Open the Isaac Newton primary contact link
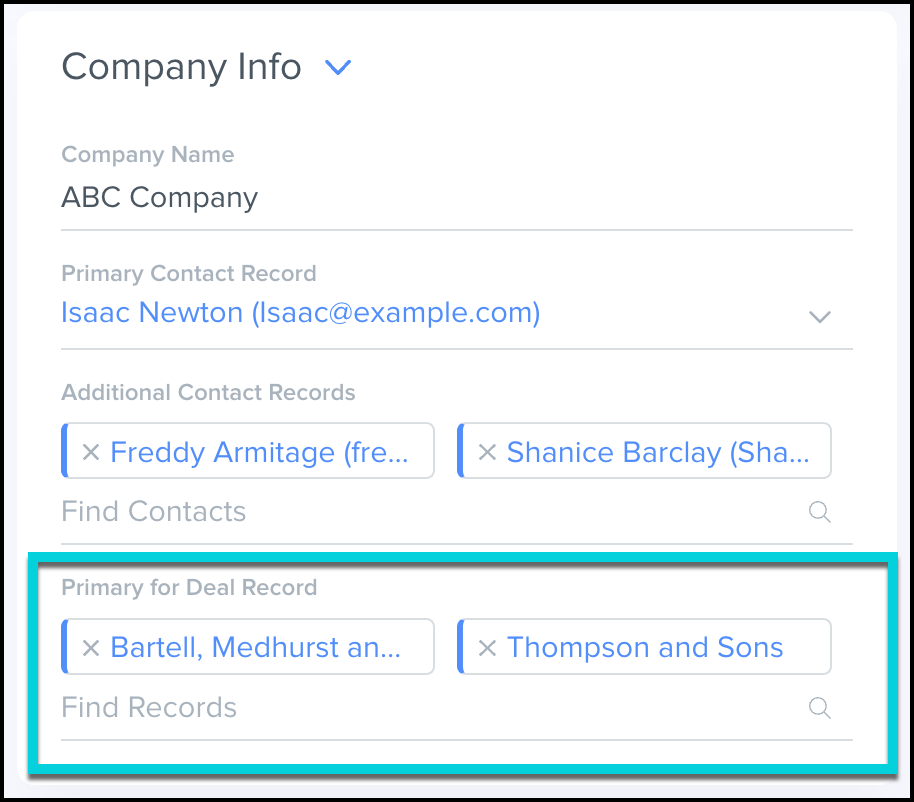 pyautogui.click(x=300, y=313)
